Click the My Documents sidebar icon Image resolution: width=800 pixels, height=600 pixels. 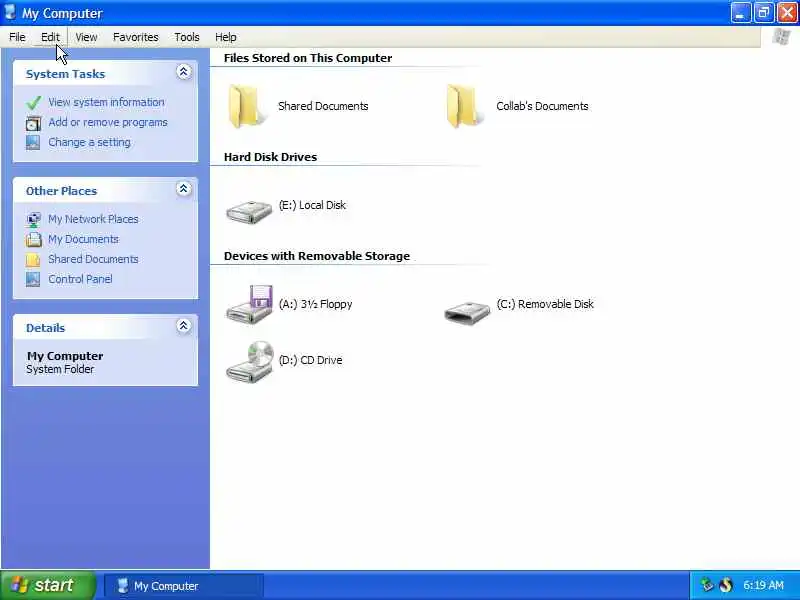(33, 239)
